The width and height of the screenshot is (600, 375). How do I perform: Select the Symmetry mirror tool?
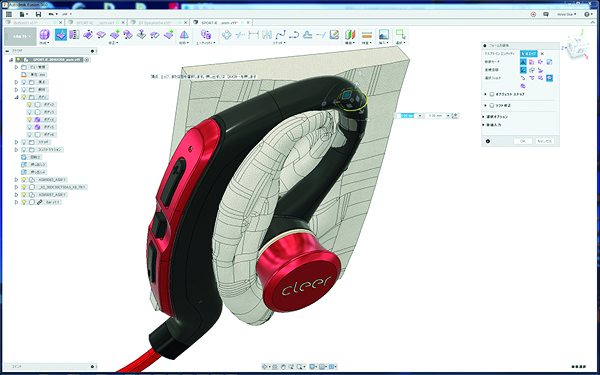point(184,35)
